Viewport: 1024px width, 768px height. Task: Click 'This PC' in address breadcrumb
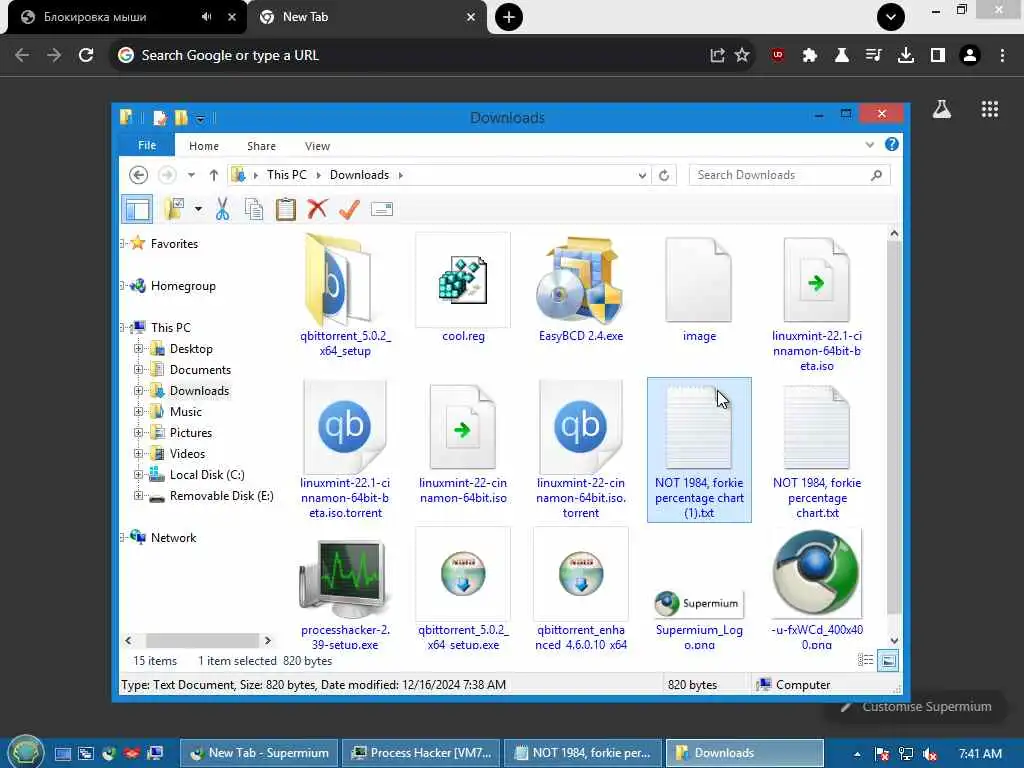tap(287, 174)
